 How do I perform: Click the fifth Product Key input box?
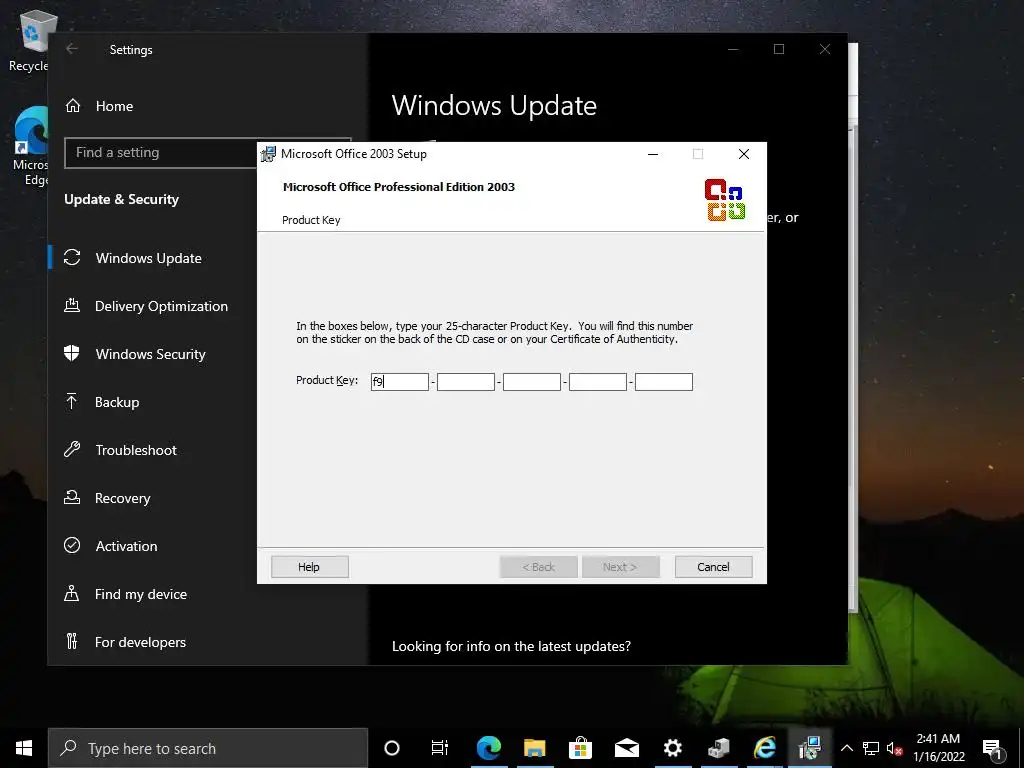664,382
